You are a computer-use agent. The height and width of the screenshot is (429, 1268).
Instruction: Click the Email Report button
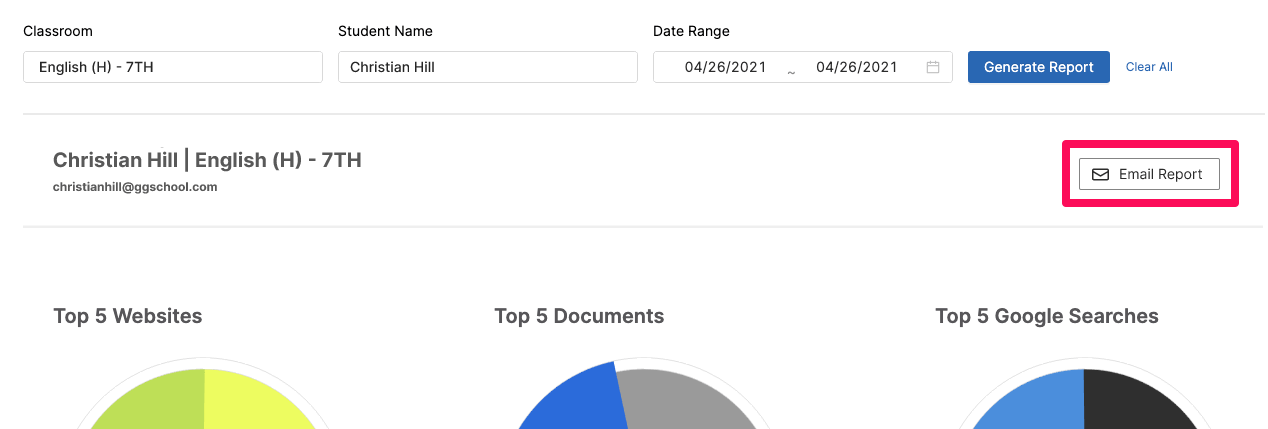1149,174
